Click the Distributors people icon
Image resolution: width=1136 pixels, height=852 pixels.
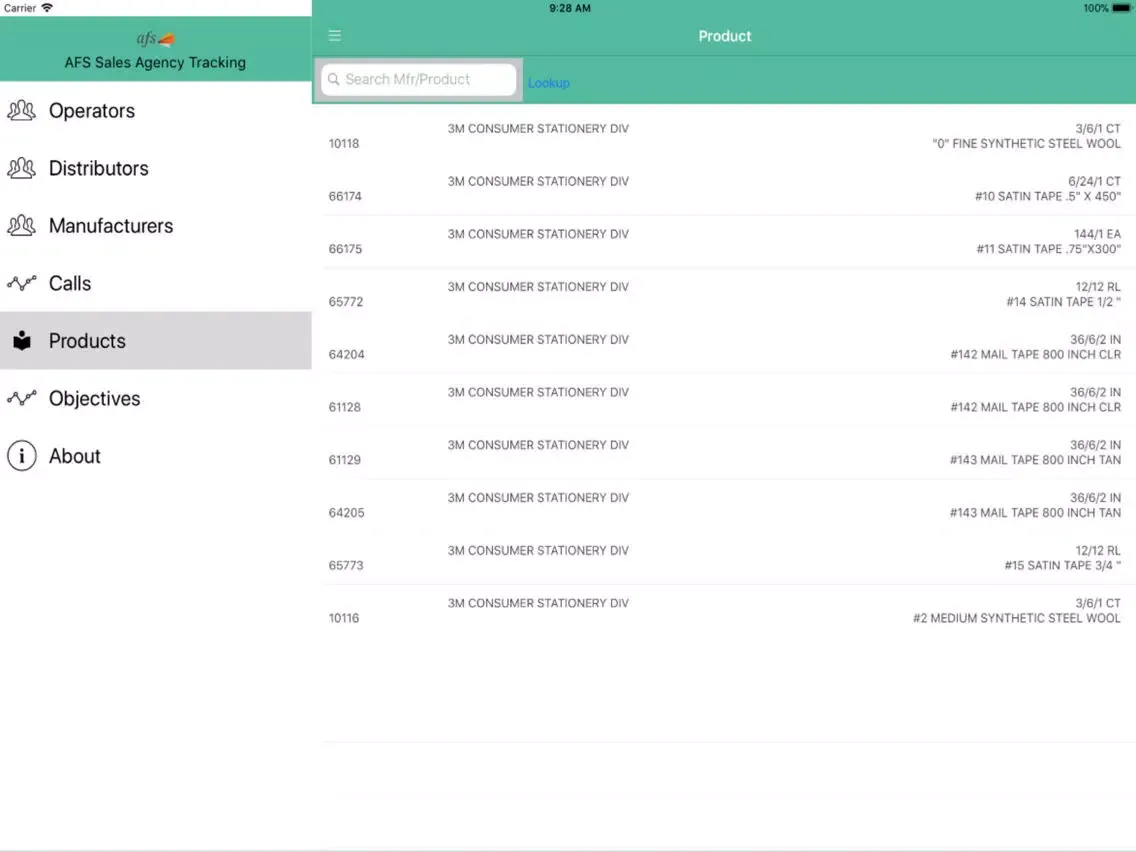[x=21, y=168]
